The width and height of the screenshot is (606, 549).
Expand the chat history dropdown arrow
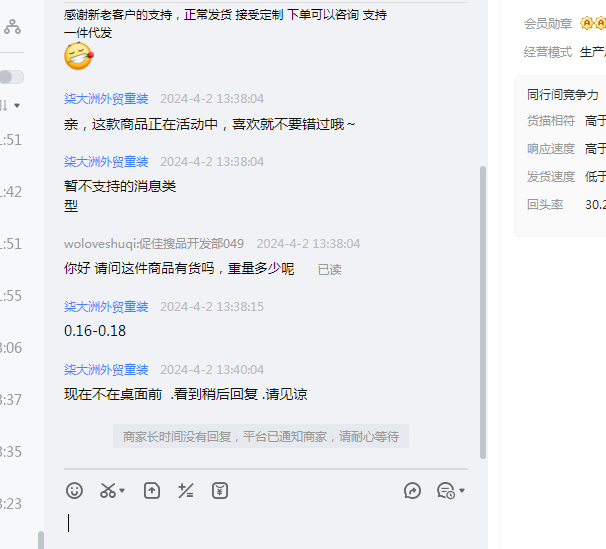point(462,491)
